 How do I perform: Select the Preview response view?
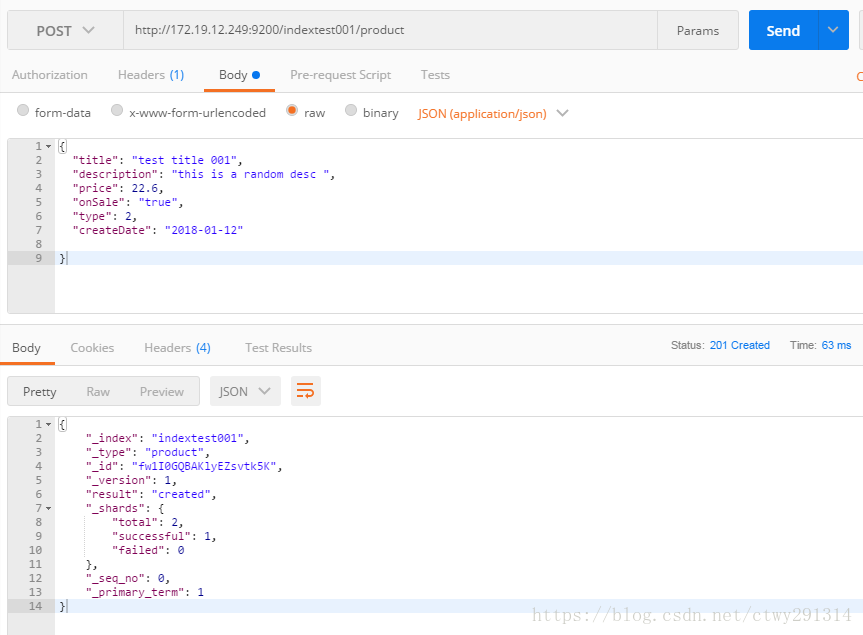[x=162, y=391]
